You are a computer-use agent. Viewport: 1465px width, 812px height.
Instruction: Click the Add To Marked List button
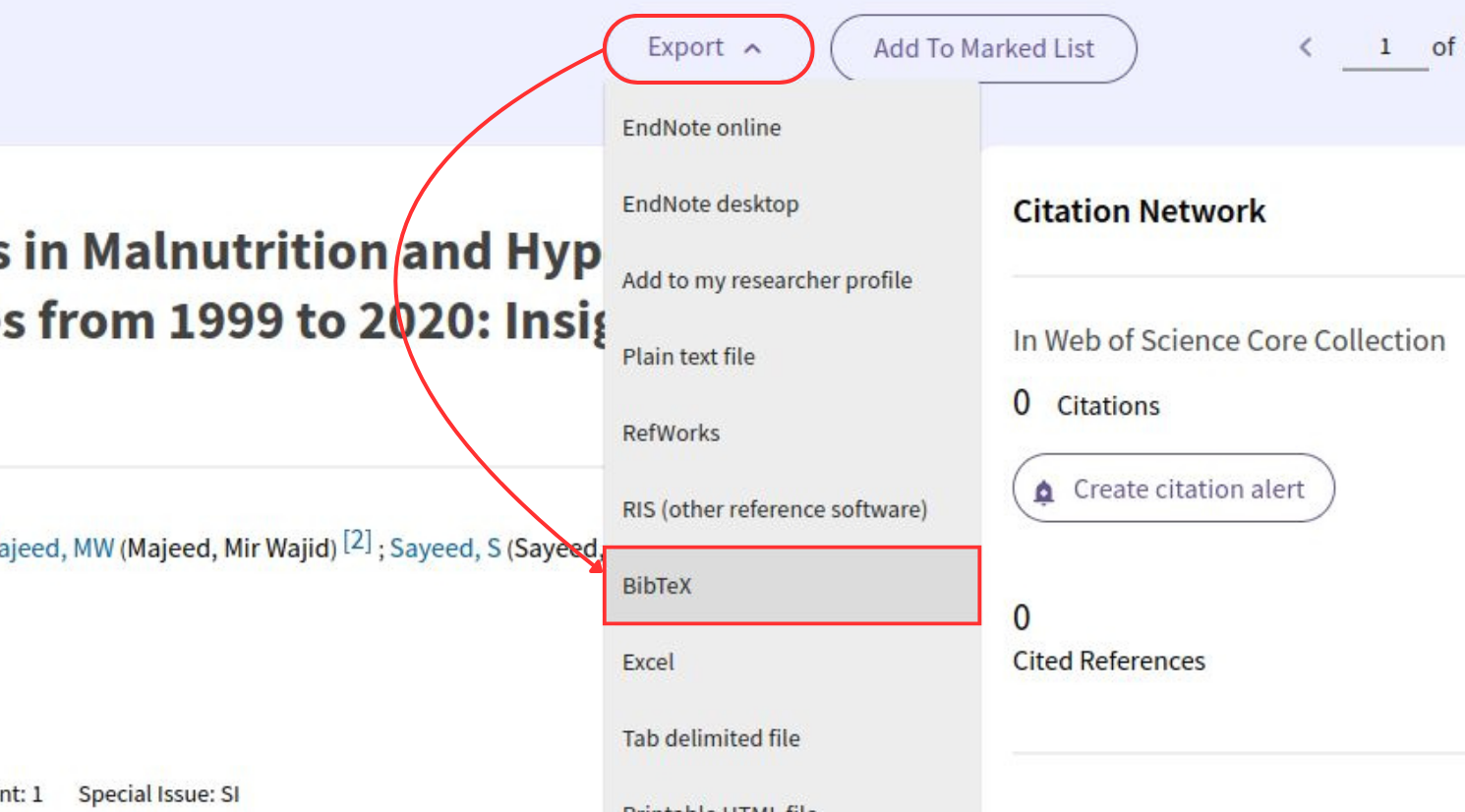(x=983, y=48)
